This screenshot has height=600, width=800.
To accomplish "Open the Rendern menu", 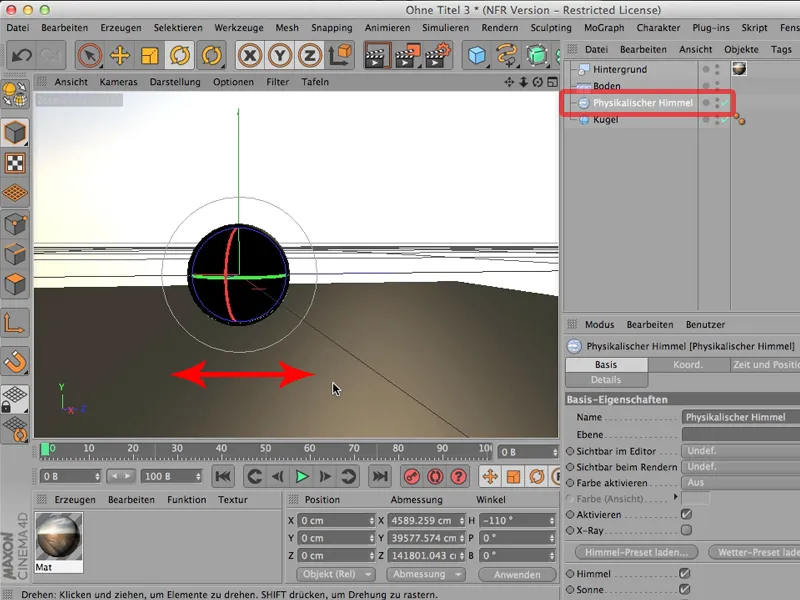I will [499, 28].
